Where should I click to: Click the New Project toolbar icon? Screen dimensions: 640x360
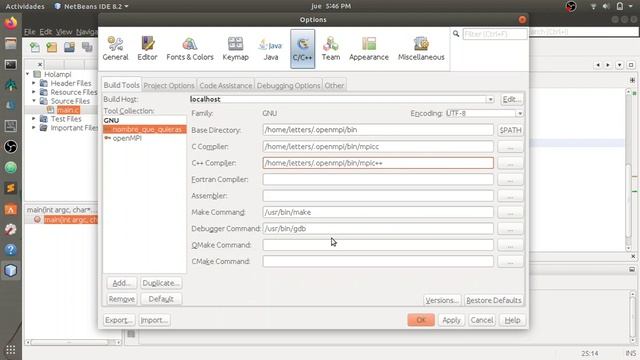[x=52, y=47]
